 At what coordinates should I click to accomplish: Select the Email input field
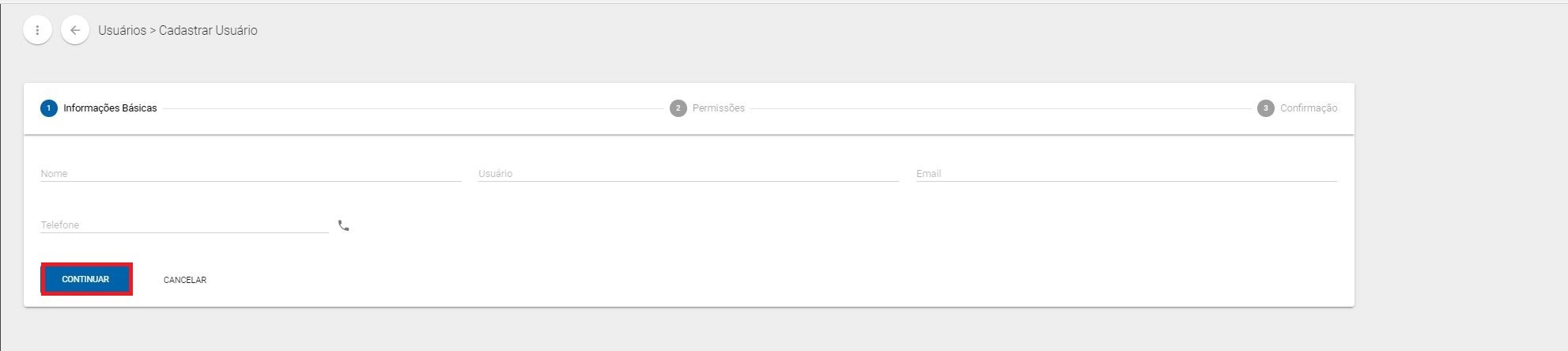[x=1126, y=174]
